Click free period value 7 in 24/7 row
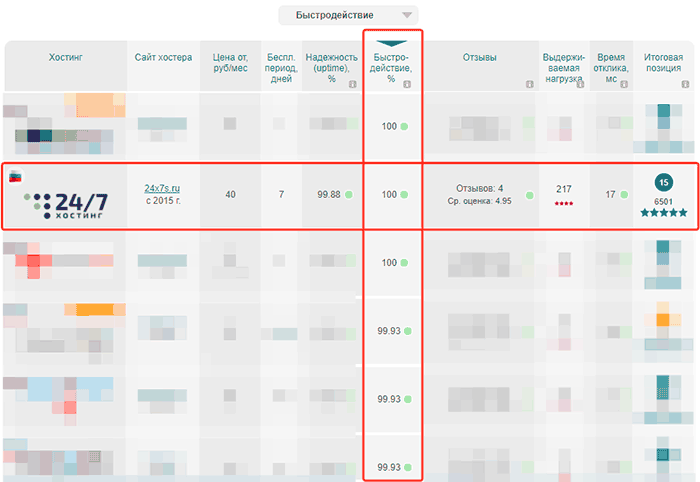Viewport: 700px width, 482px height. point(281,195)
